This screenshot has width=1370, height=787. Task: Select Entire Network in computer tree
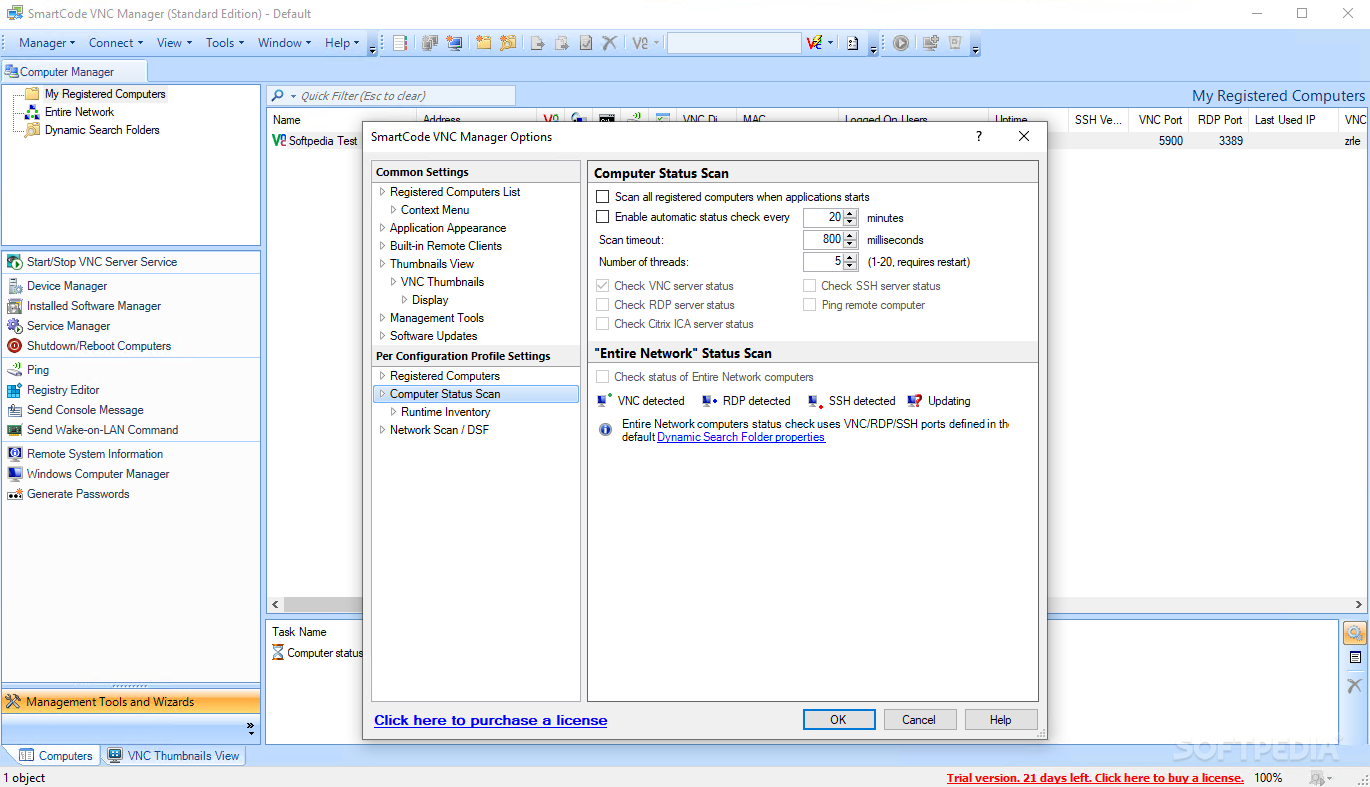(x=79, y=112)
